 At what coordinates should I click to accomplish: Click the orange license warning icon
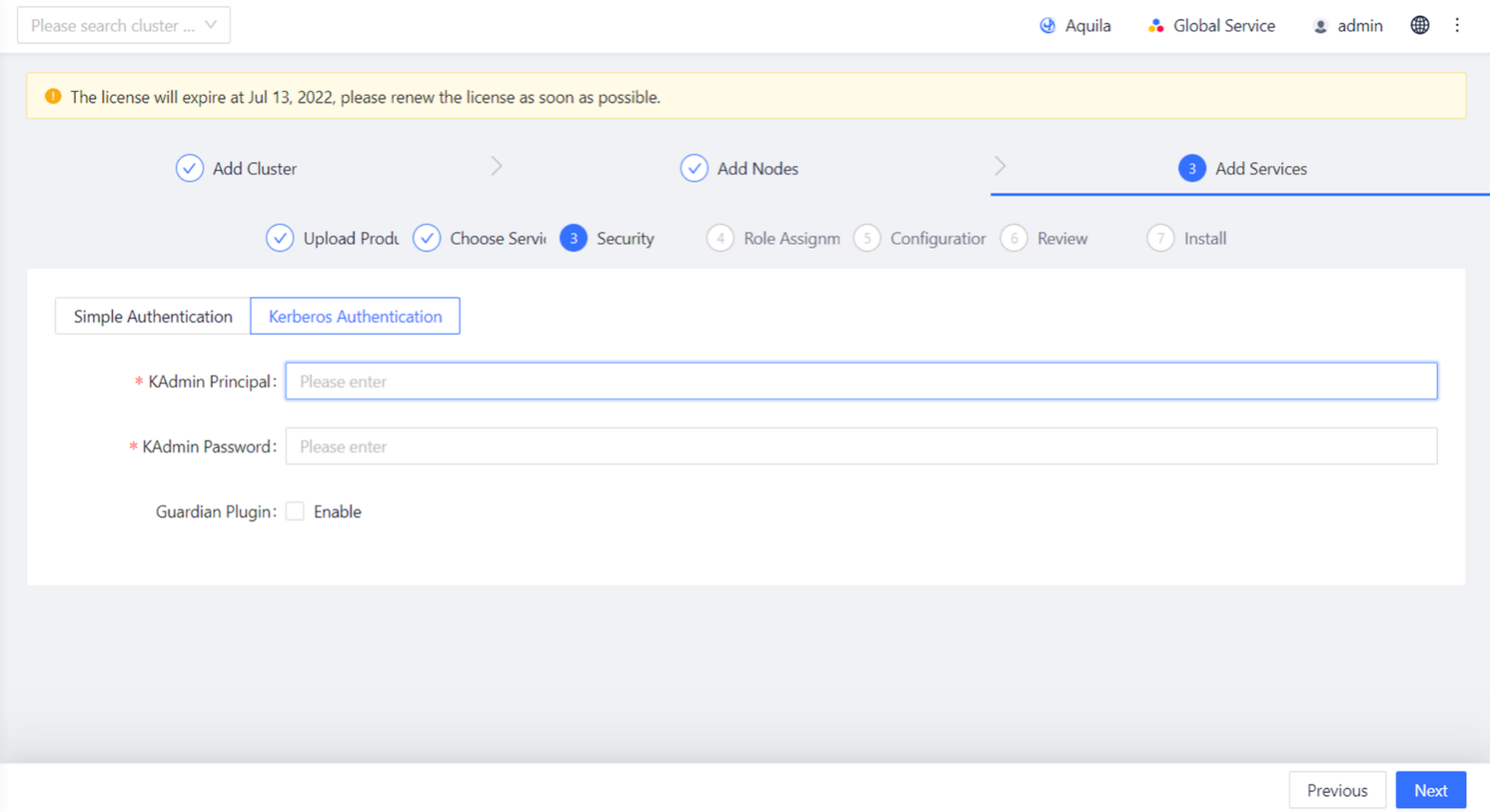click(53, 97)
